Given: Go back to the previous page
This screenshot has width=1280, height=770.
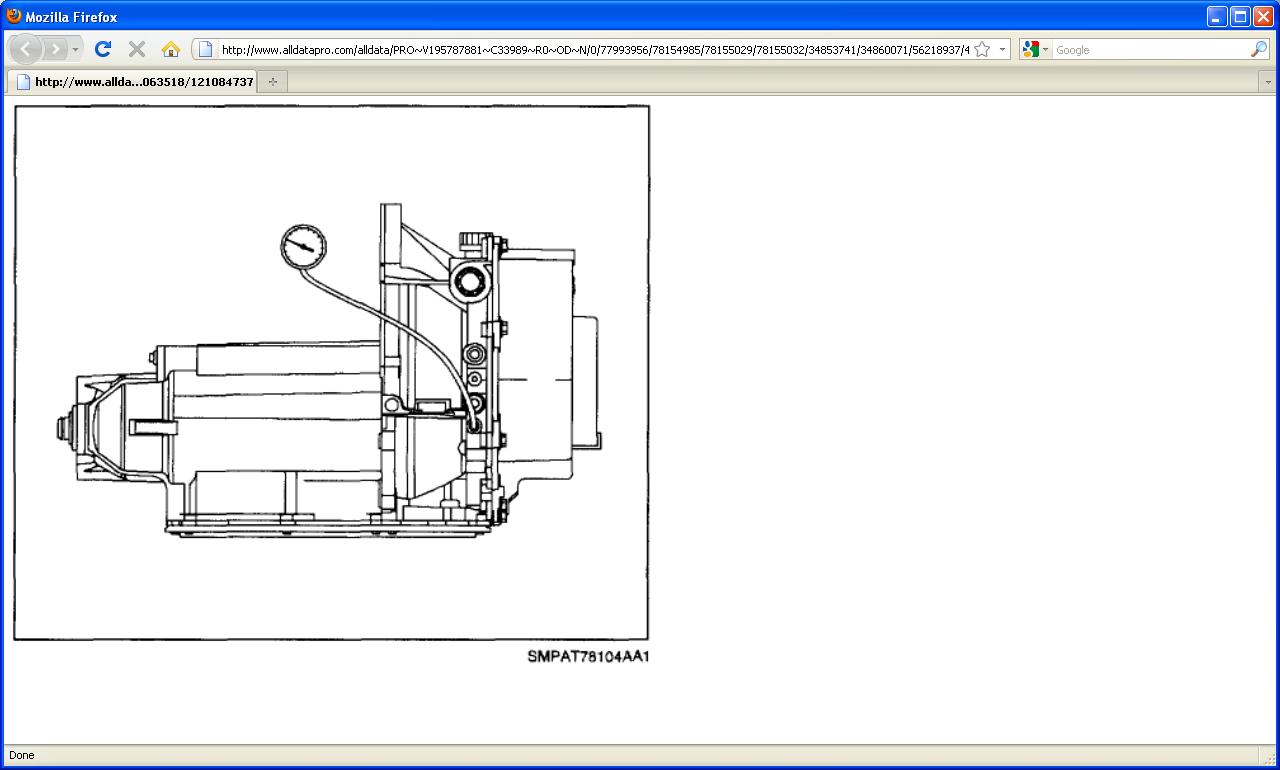Looking at the screenshot, I should (x=26, y=49).
